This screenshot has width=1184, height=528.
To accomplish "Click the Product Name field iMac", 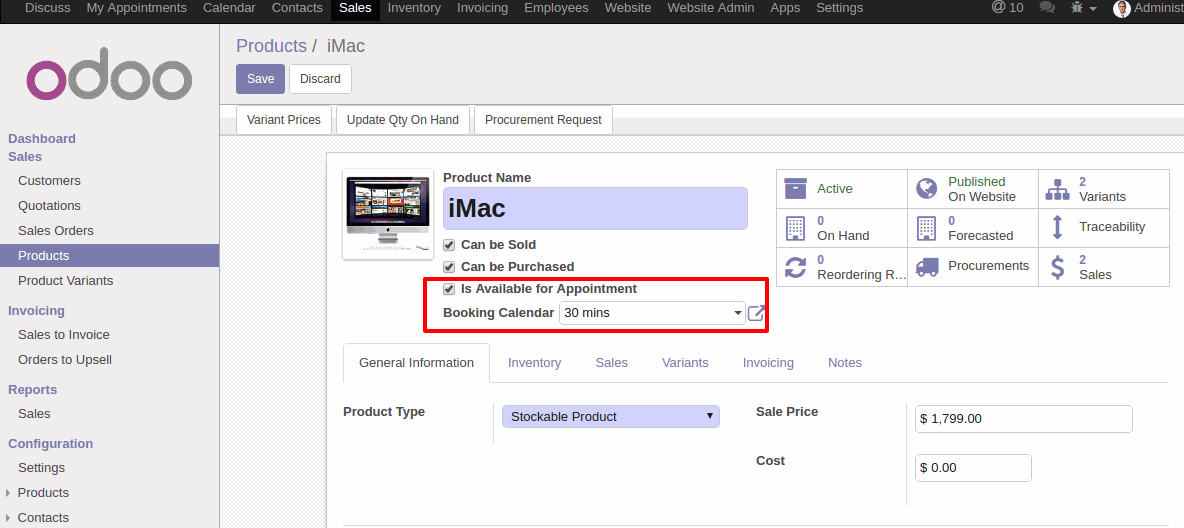I will [595, 208].
